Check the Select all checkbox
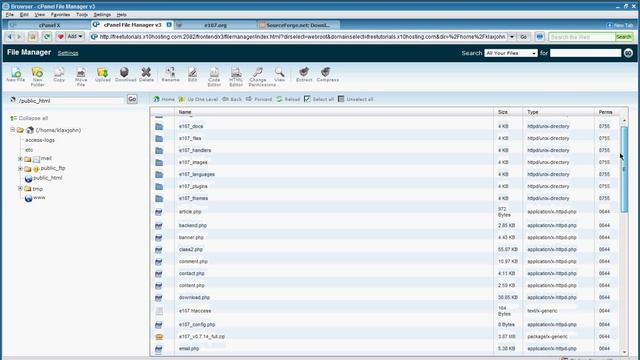 (307, 99)
